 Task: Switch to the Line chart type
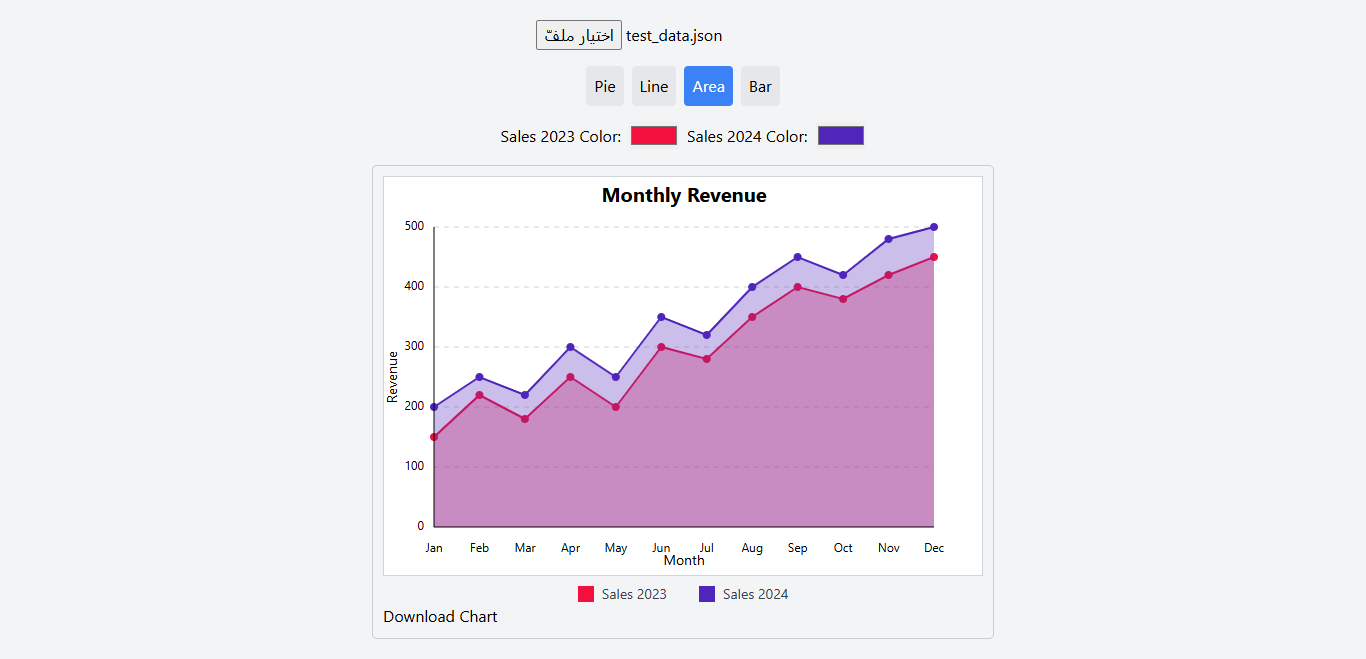654,86
